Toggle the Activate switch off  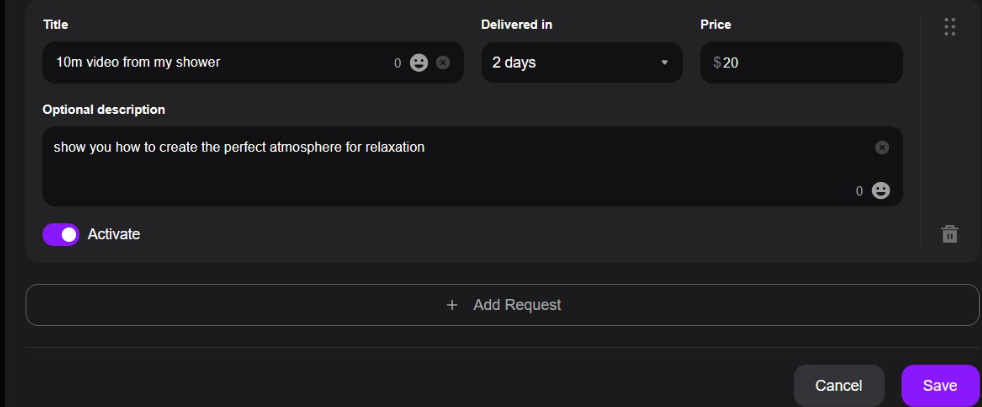[x=61, y=234]
